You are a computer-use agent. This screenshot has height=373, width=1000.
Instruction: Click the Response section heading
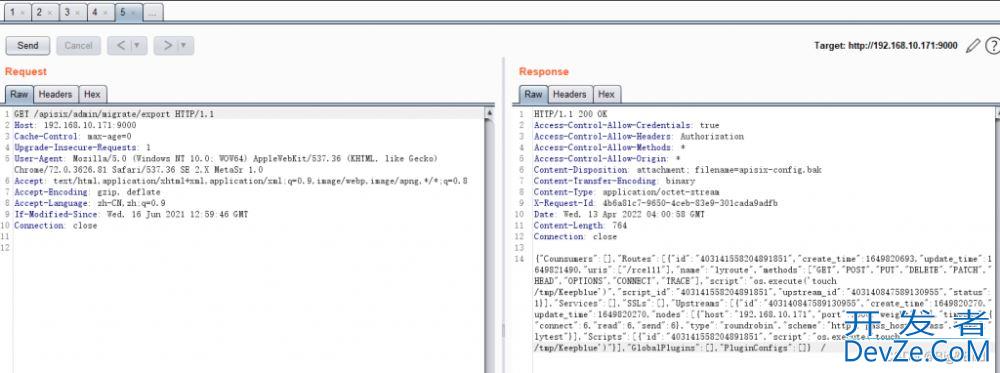(x=543, y=71)
